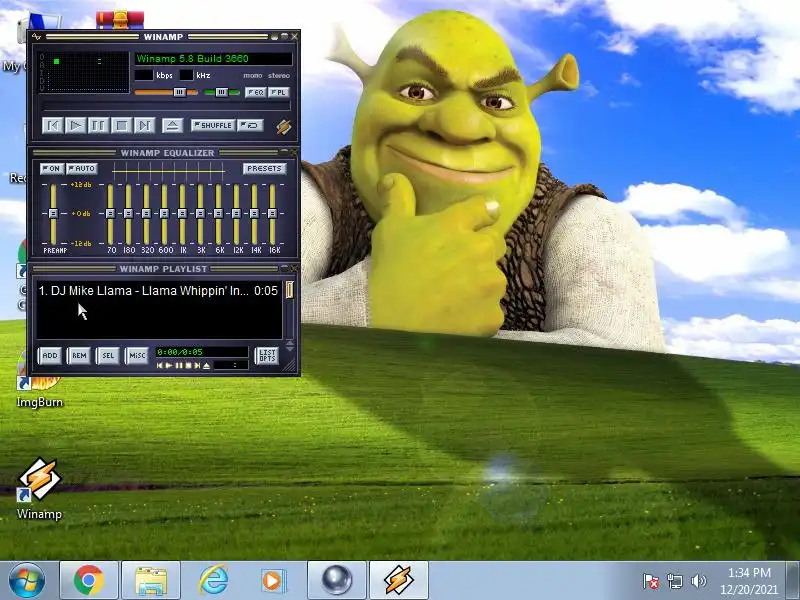Open the playlist MISC menu
The image size is (800, 600).
[x=137, y=355]
